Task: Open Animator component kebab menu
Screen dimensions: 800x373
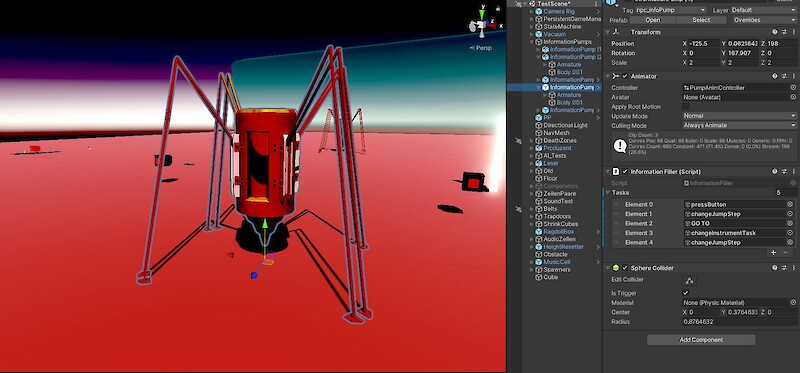Action: (793, 76)
